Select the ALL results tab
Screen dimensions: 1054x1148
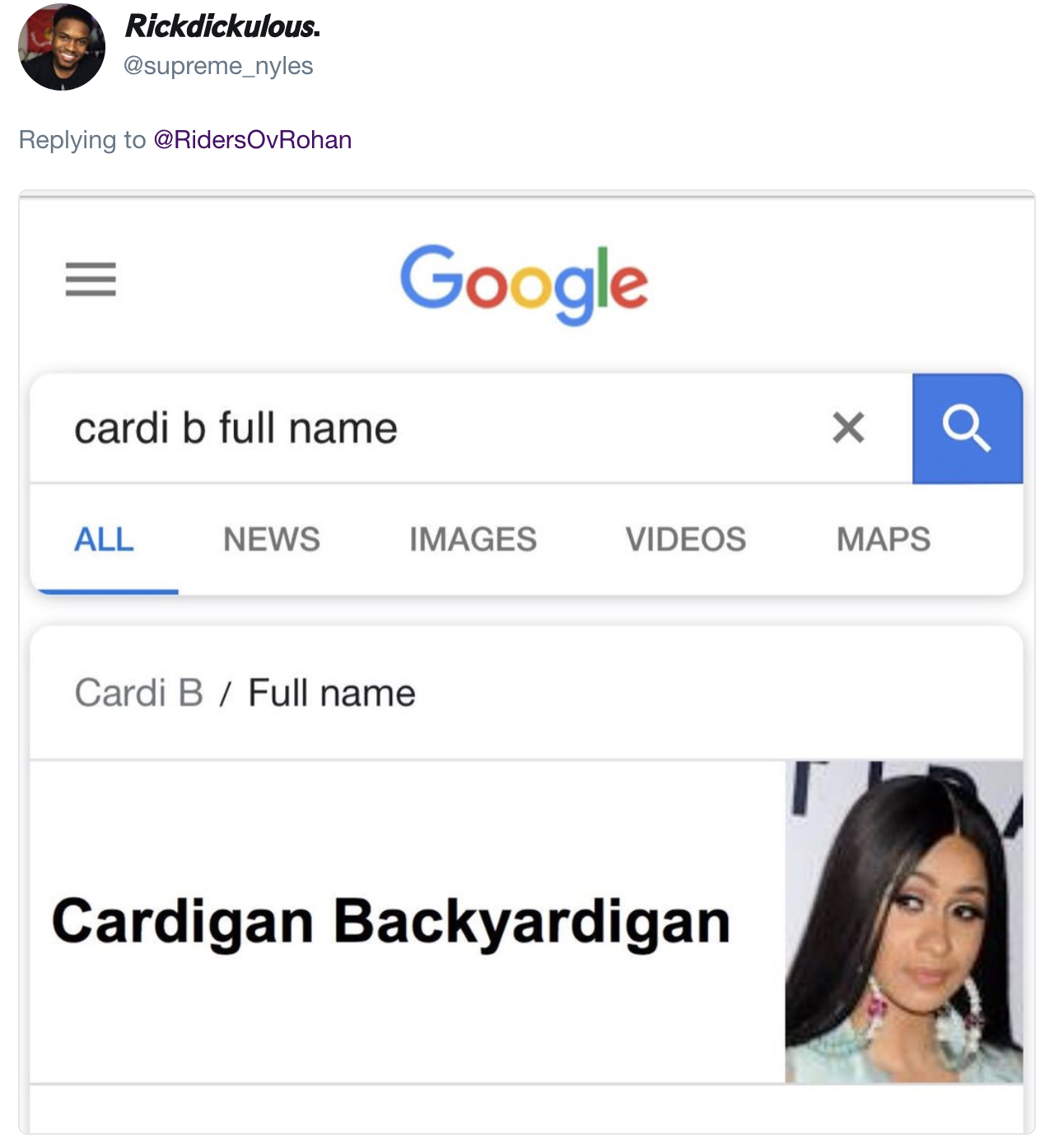tap(104, 539)
